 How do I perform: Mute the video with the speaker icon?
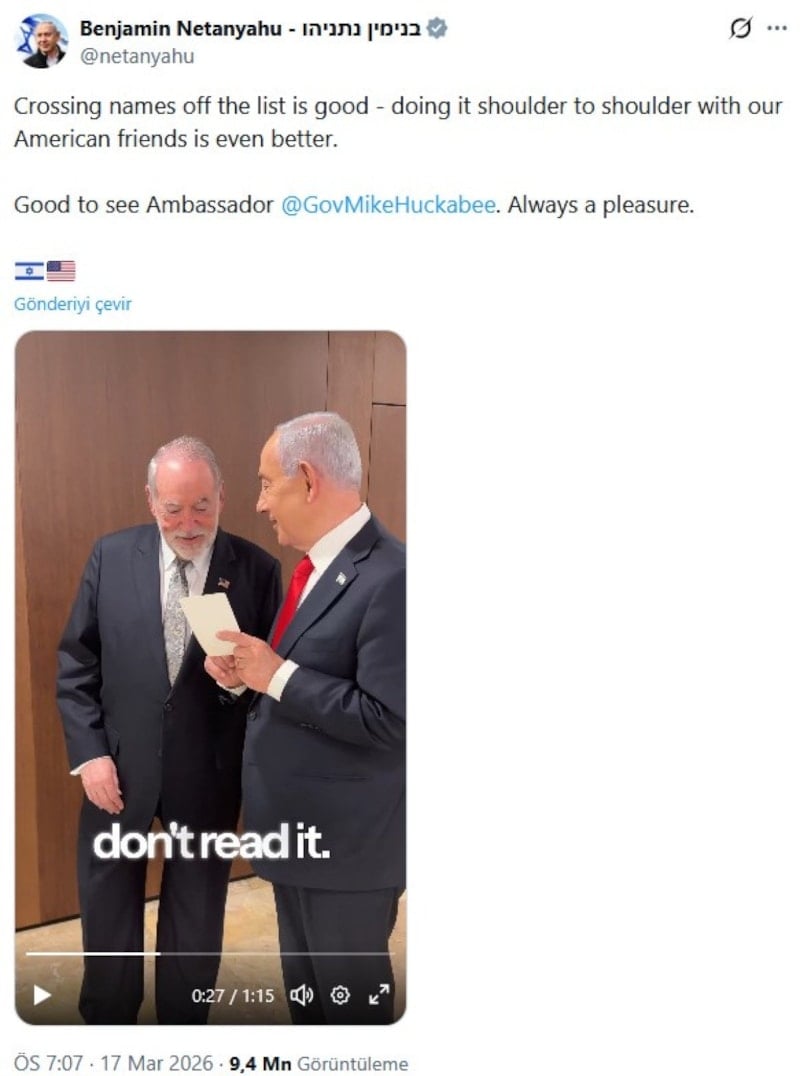click(x=302, y=995)
